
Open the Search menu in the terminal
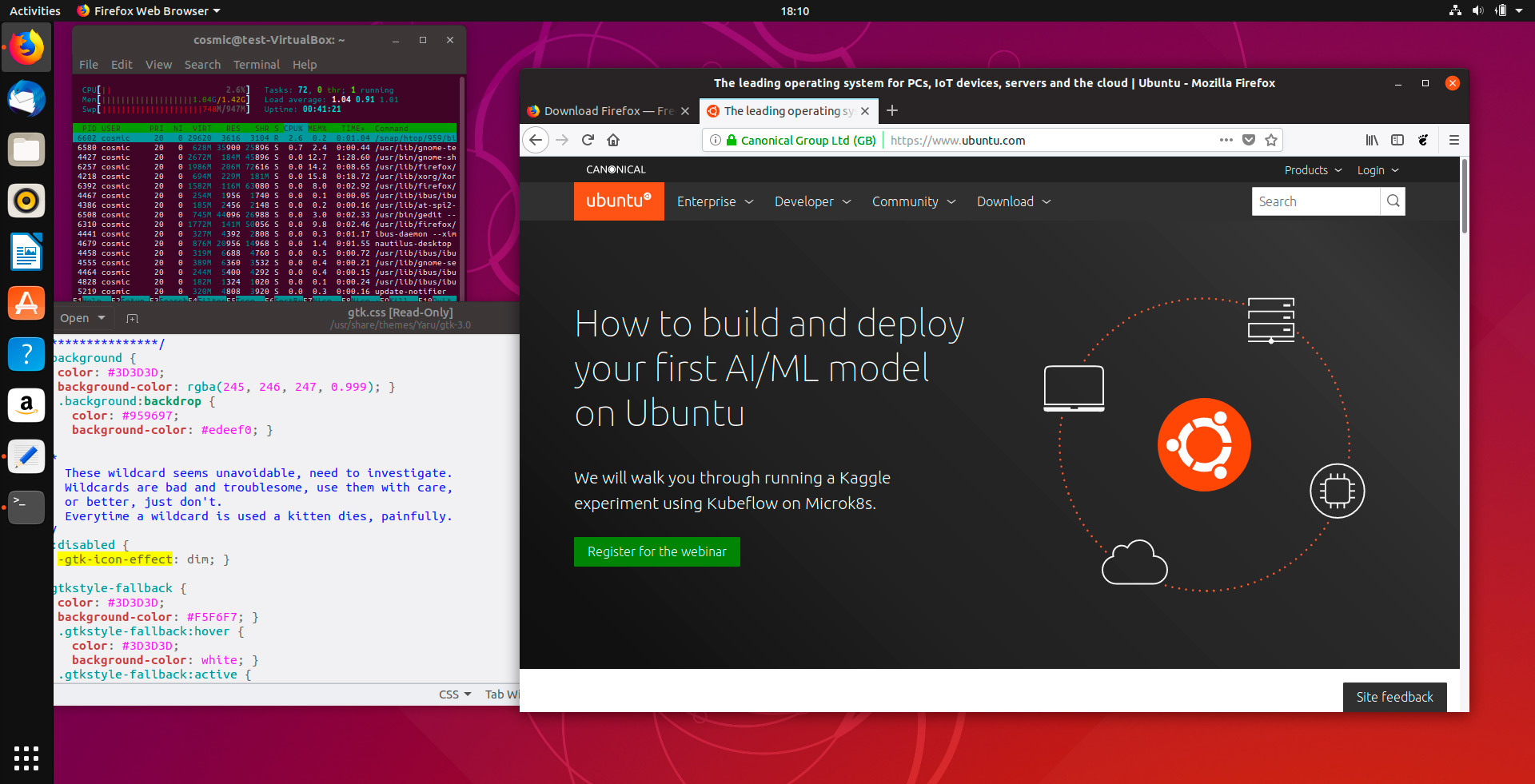[201, 65]
